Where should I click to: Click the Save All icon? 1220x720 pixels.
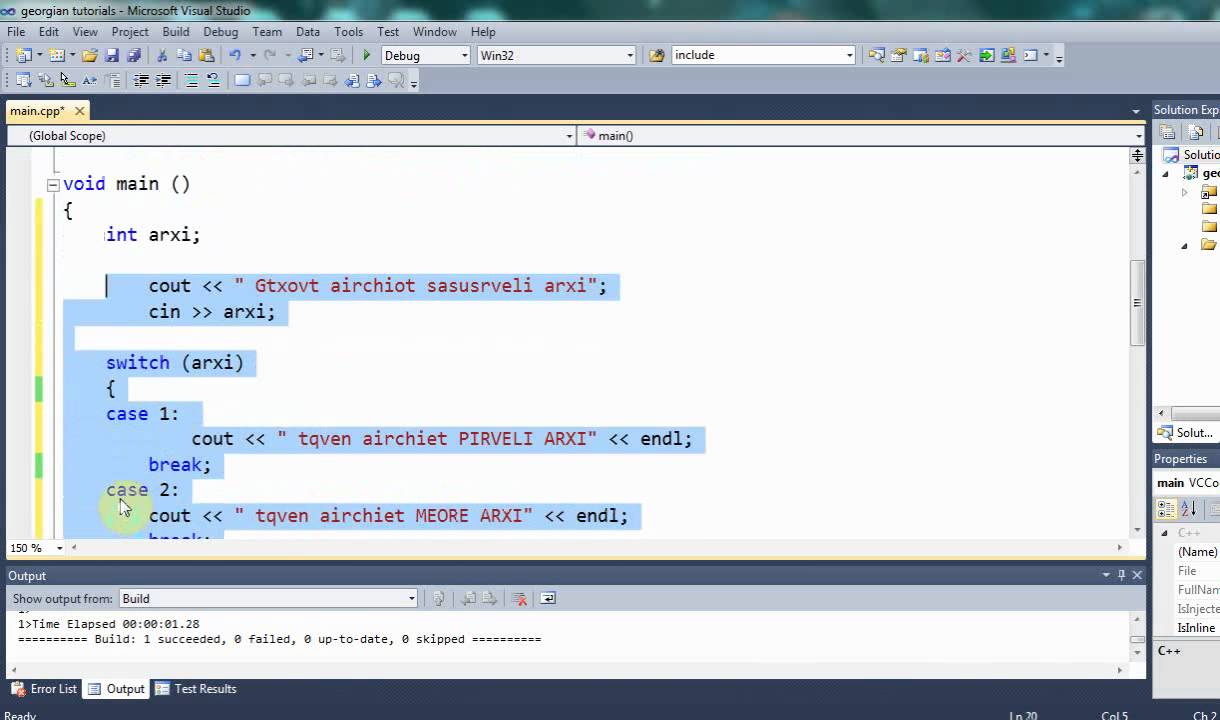(134, 55)
